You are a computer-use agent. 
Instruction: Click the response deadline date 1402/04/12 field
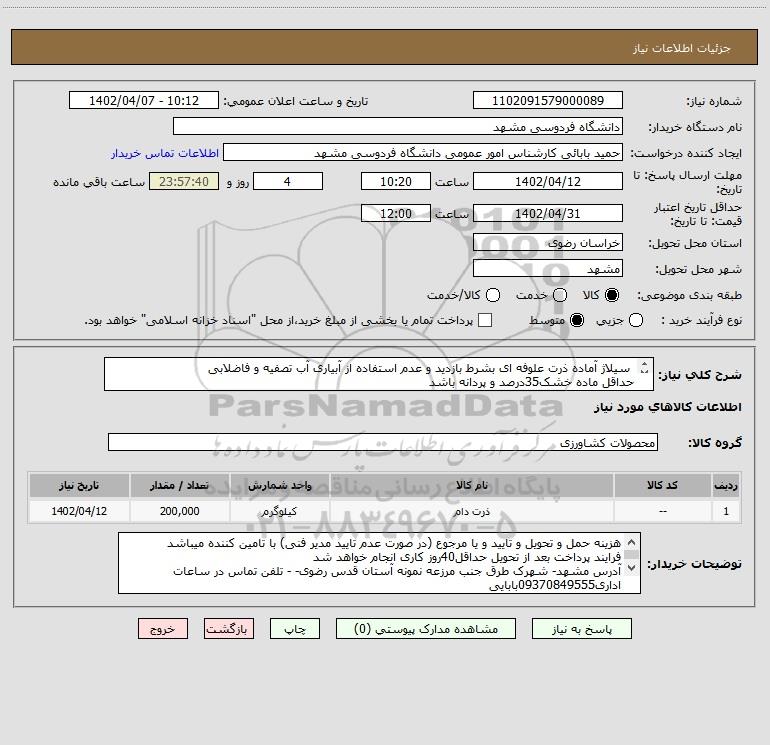[x=548, y=182]
